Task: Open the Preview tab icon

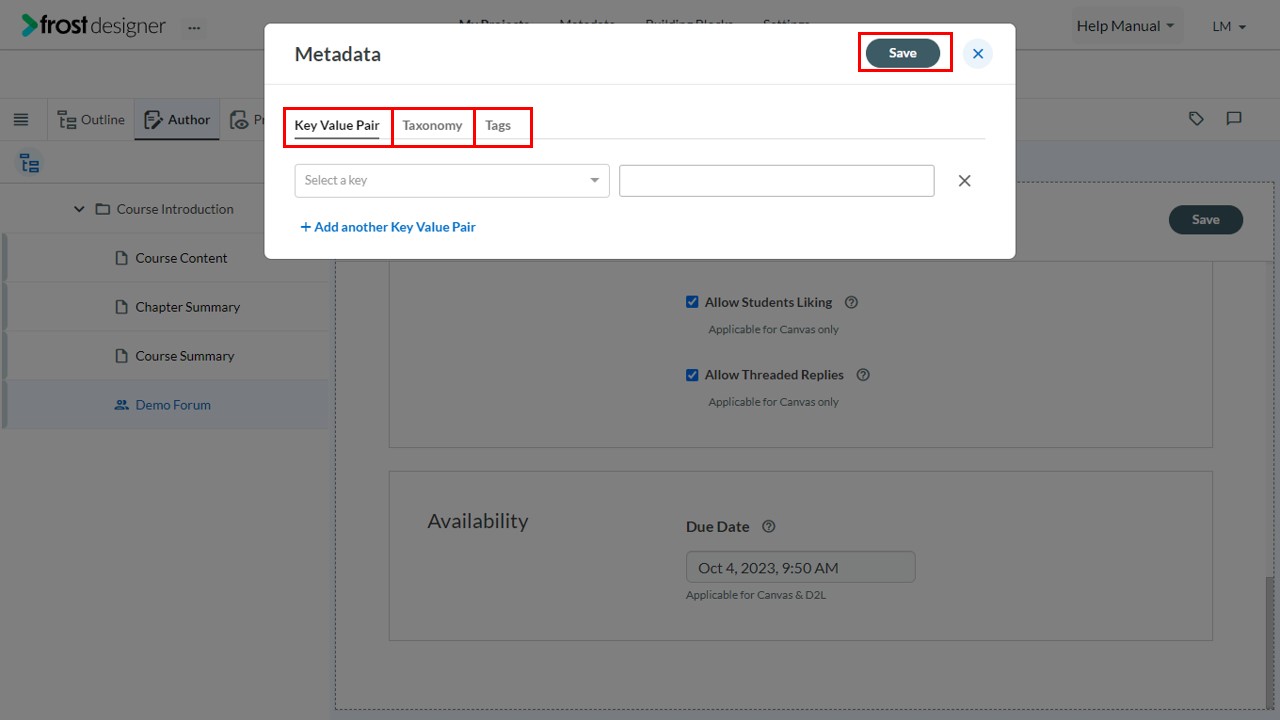Action: point(240,120)
